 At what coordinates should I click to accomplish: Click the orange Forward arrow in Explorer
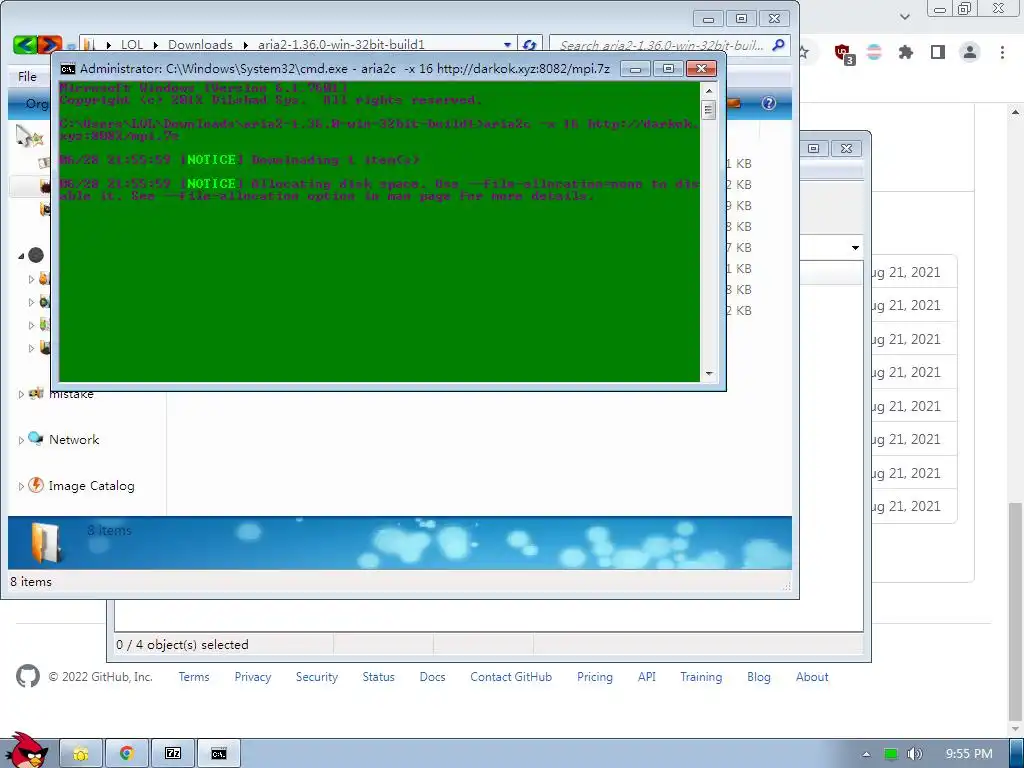point(50,44)
